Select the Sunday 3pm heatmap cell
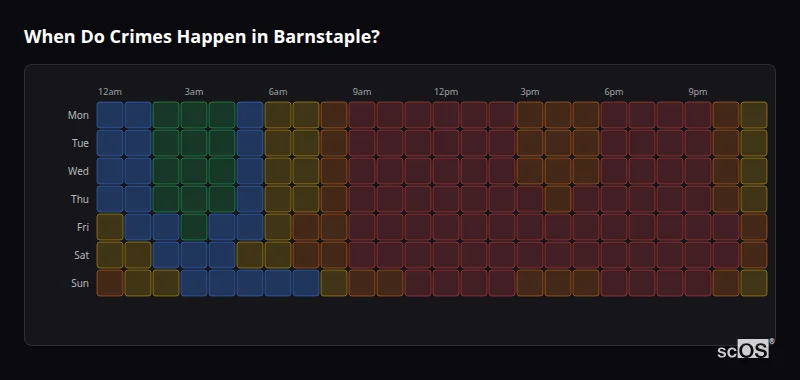The height and width of the screenshot is (380, 800). pos(530,283)
